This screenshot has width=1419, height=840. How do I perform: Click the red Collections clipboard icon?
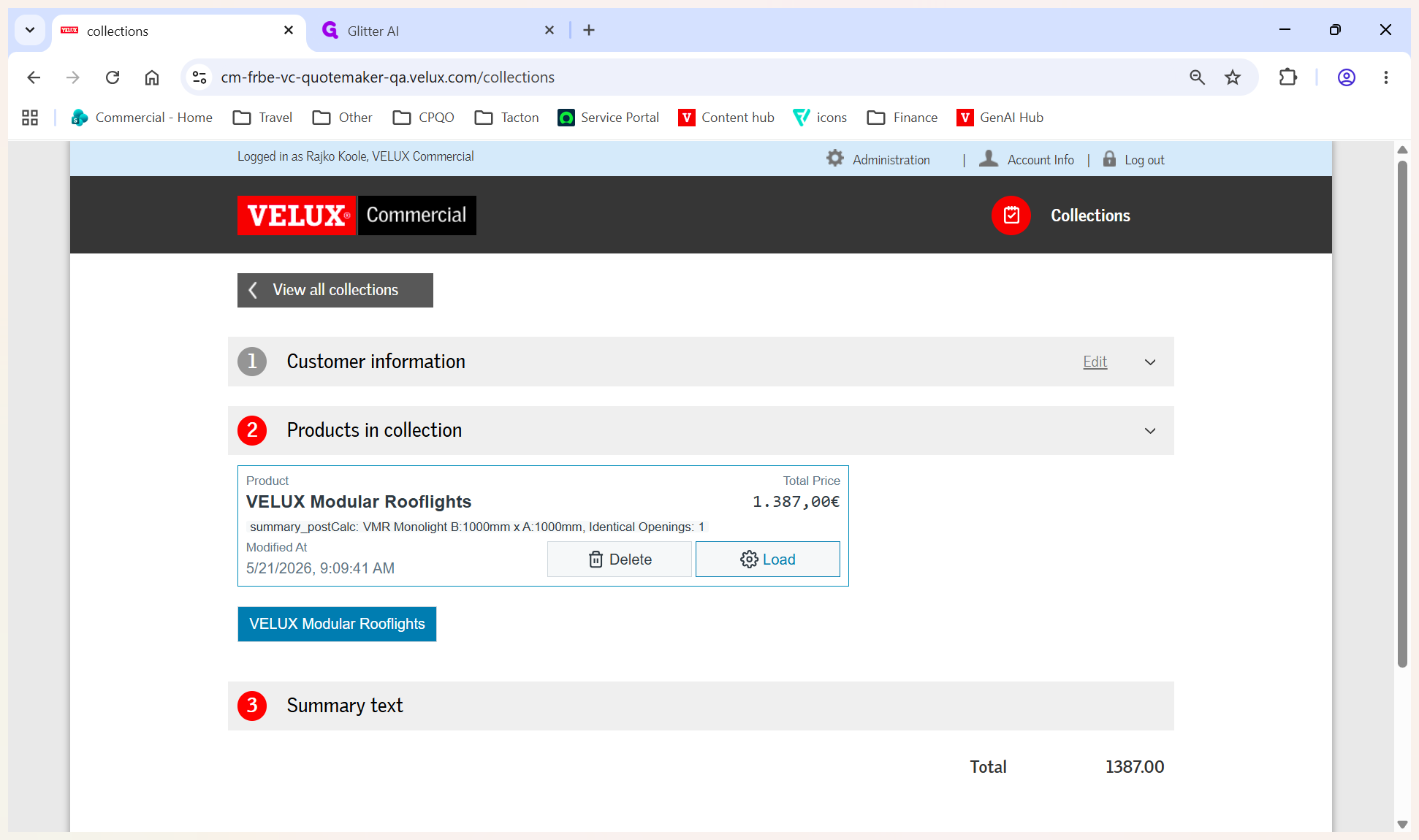point(1011,215)
